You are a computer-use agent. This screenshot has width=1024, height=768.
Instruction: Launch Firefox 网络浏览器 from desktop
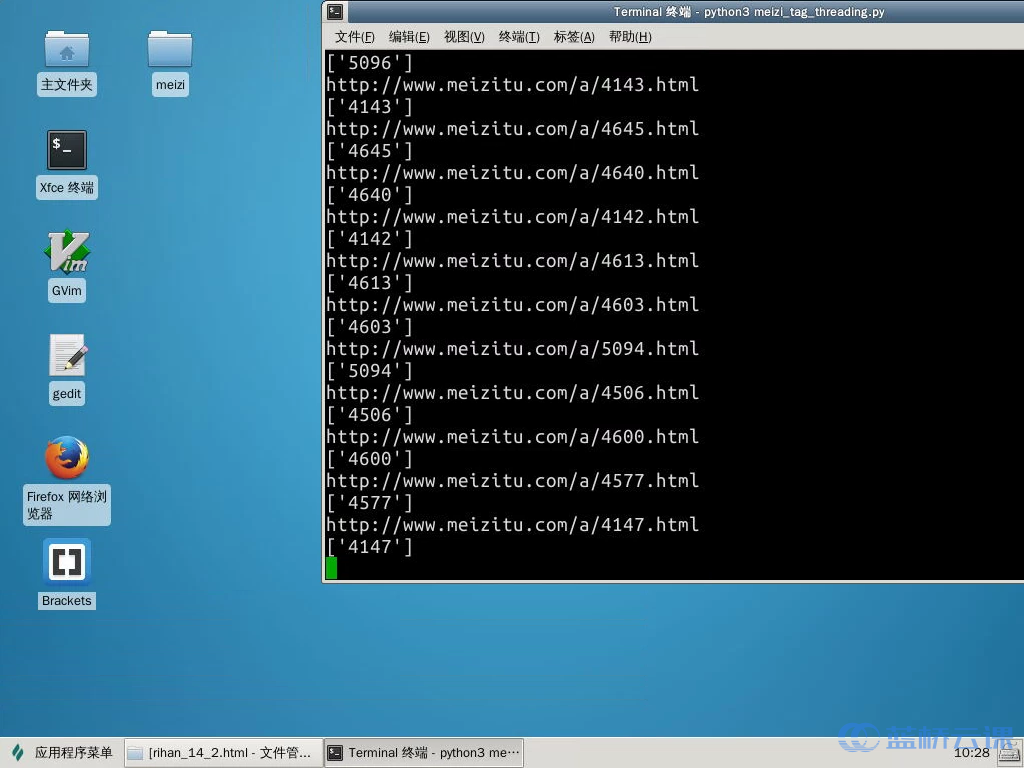click(67, 457)
